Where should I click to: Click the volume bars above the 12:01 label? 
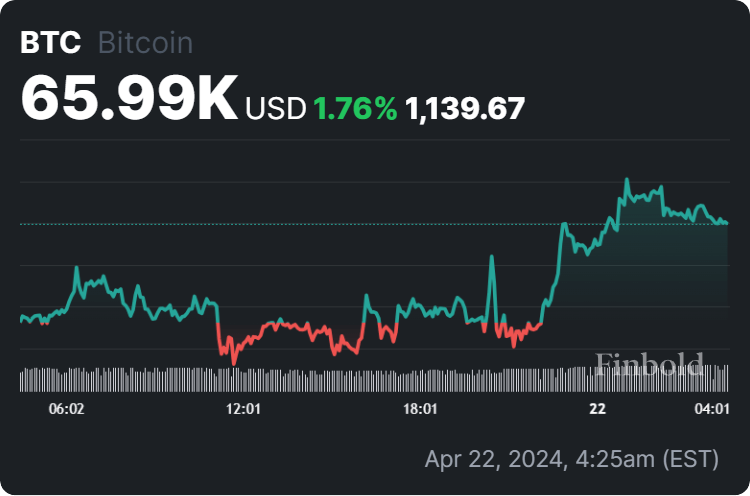[244, 380]
